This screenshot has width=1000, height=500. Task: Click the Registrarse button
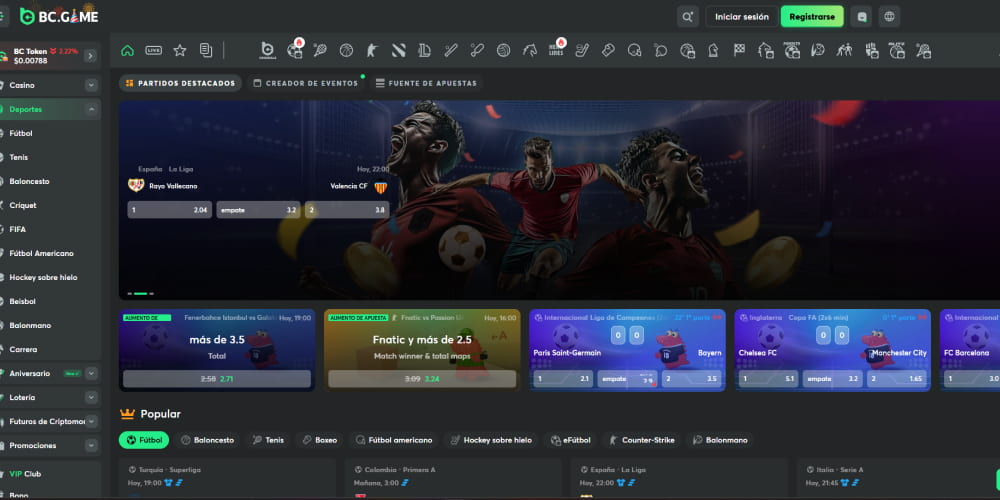click(812, 17)
